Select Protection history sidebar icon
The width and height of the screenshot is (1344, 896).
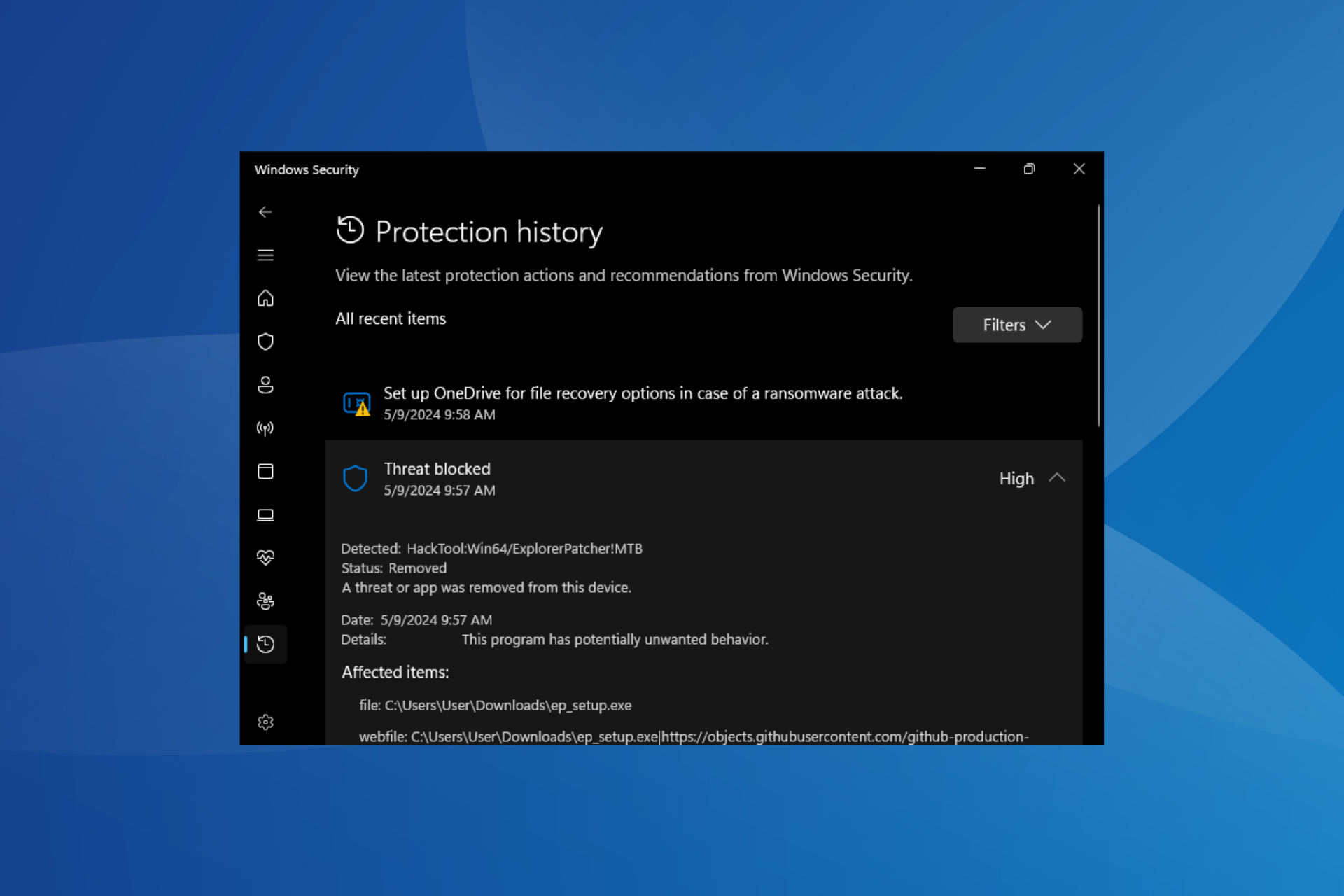point(265,644)
